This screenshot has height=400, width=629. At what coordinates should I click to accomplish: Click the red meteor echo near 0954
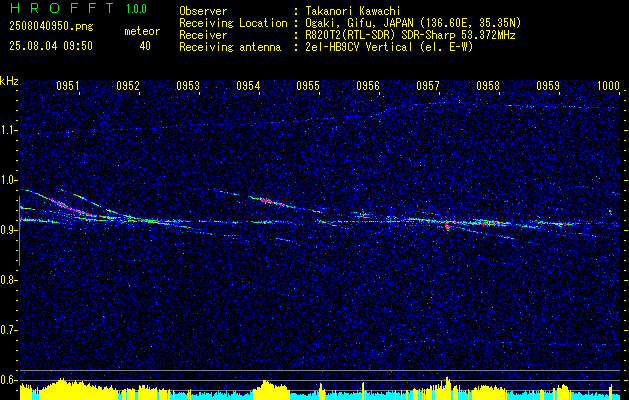point(273,202)
